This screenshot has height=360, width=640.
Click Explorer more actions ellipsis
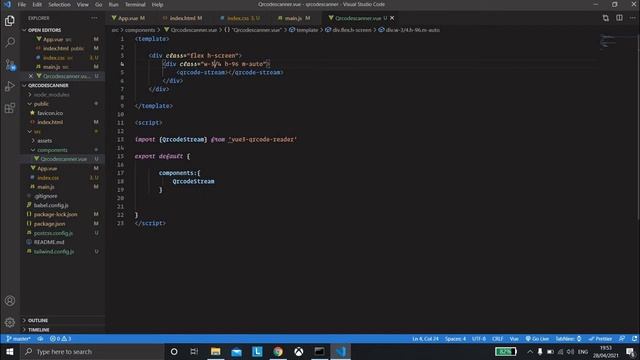pyautogui.click(x=95, y=18)
